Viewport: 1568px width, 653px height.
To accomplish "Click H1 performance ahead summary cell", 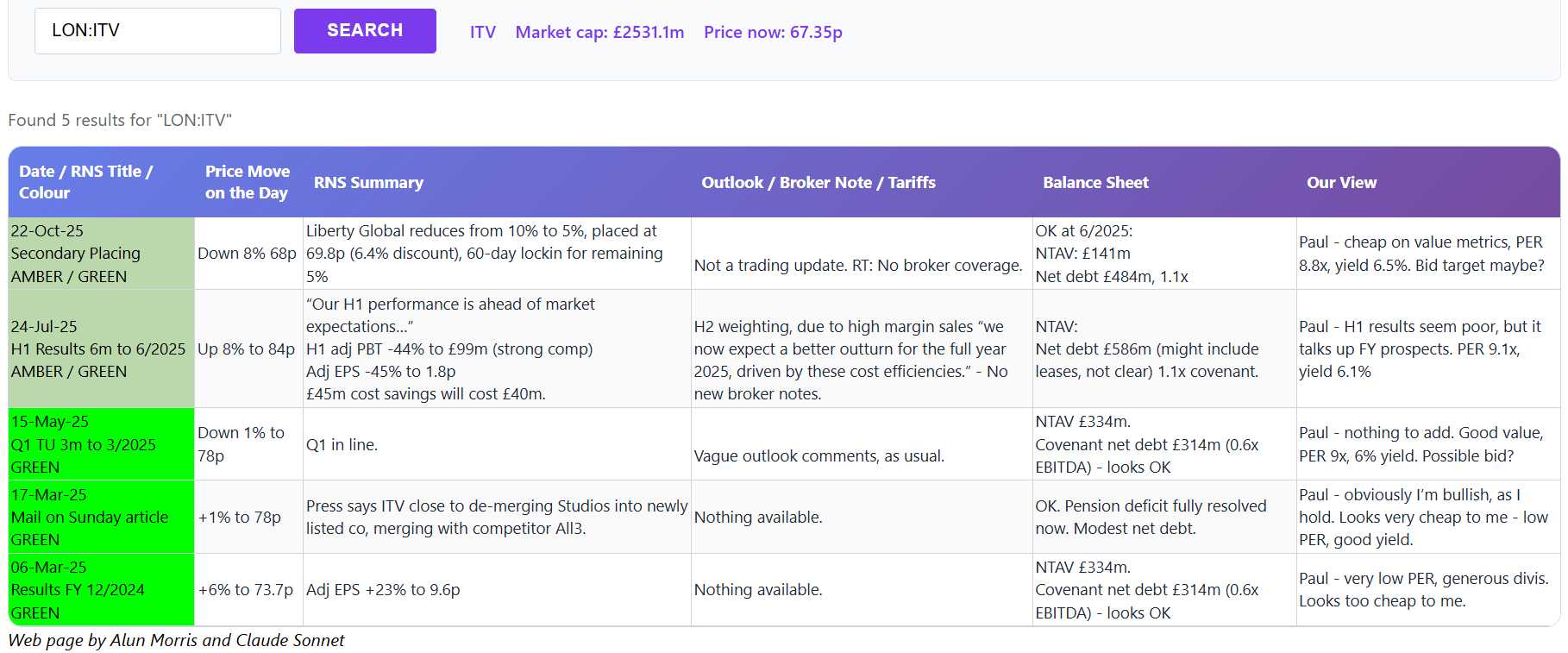I will coord(497,348).
